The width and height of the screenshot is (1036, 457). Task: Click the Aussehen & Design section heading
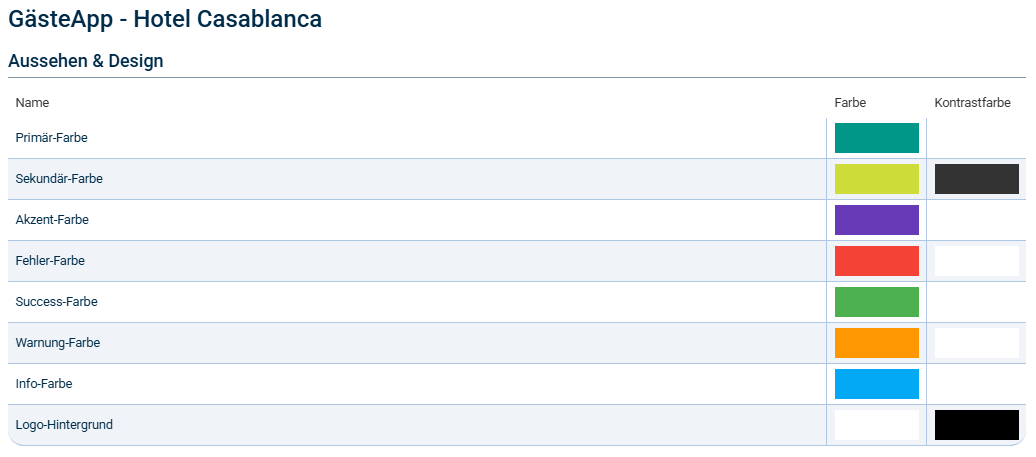(85, 61)
